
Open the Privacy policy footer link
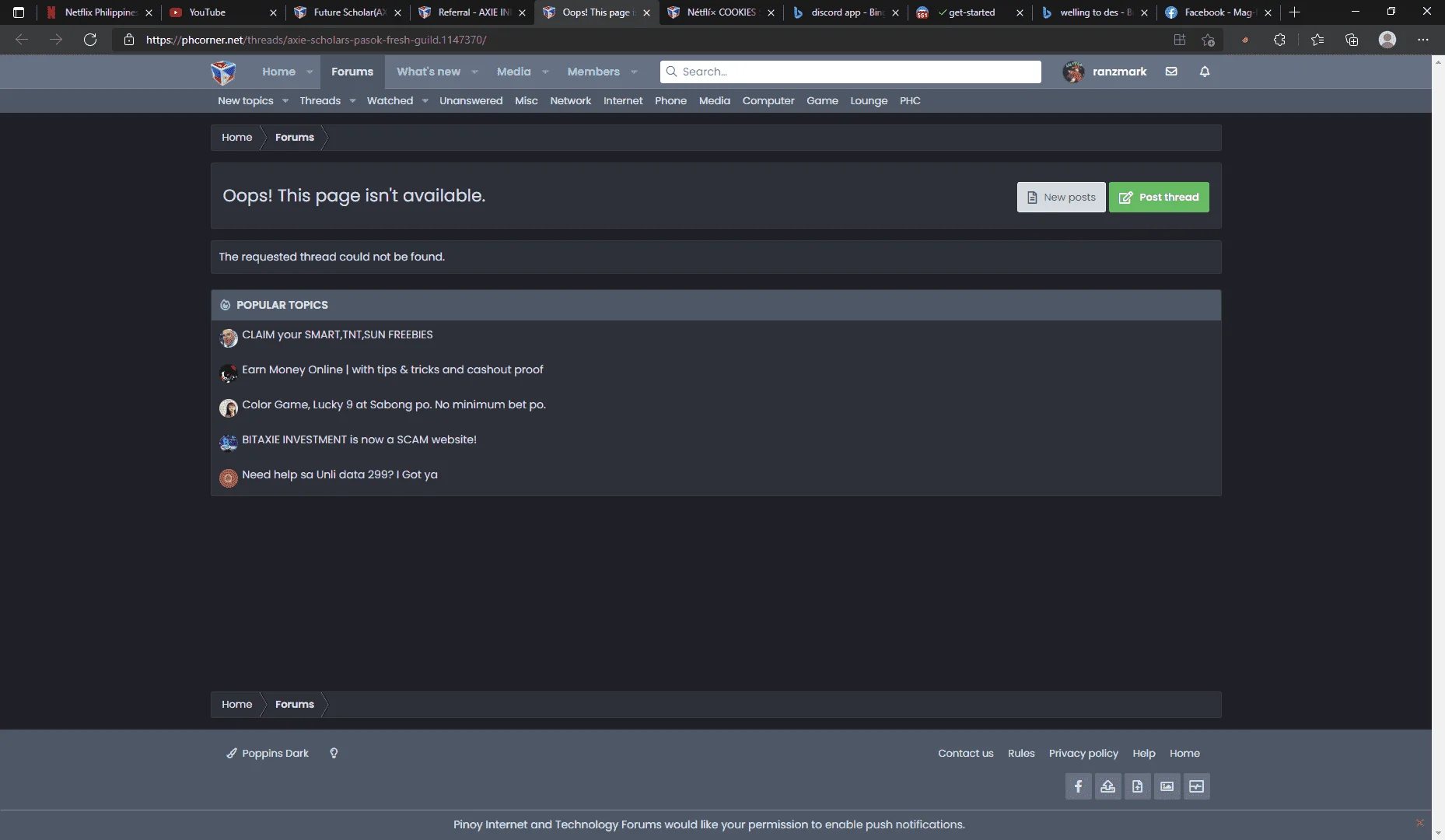pos(1083,753)
